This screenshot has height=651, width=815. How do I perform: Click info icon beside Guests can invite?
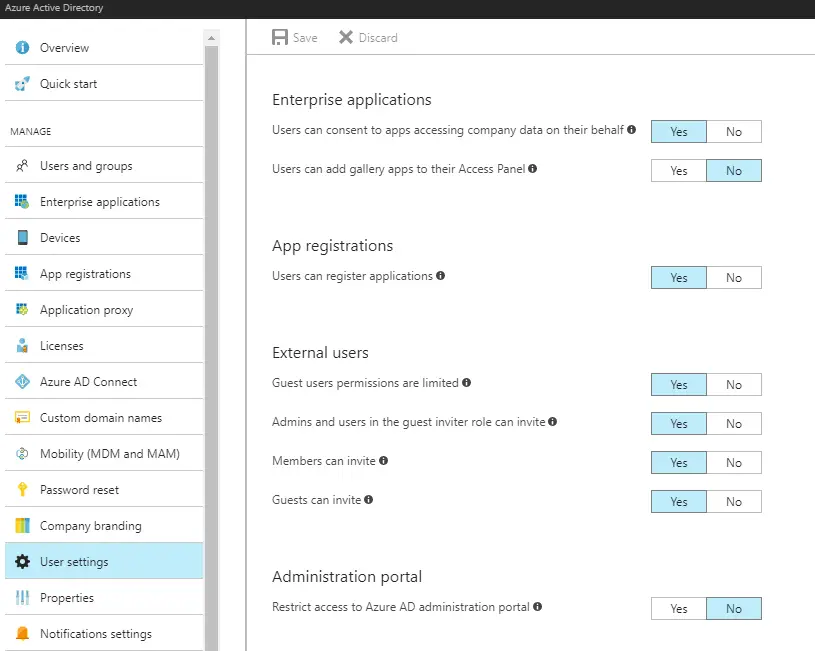coord(369,500)
